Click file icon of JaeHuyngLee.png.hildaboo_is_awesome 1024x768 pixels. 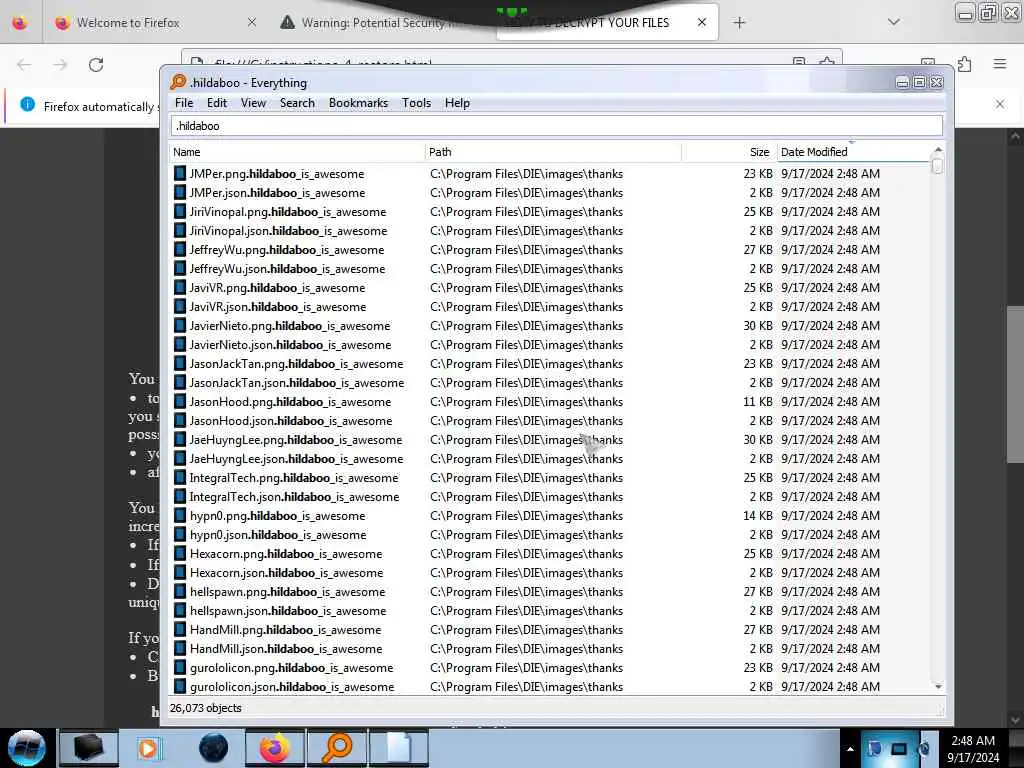(x=180, y=440)
